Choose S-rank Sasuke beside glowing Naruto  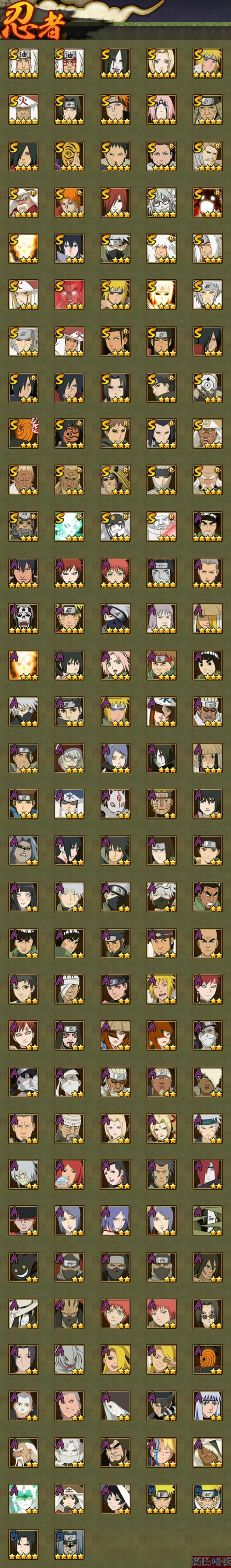coord(69,248)
